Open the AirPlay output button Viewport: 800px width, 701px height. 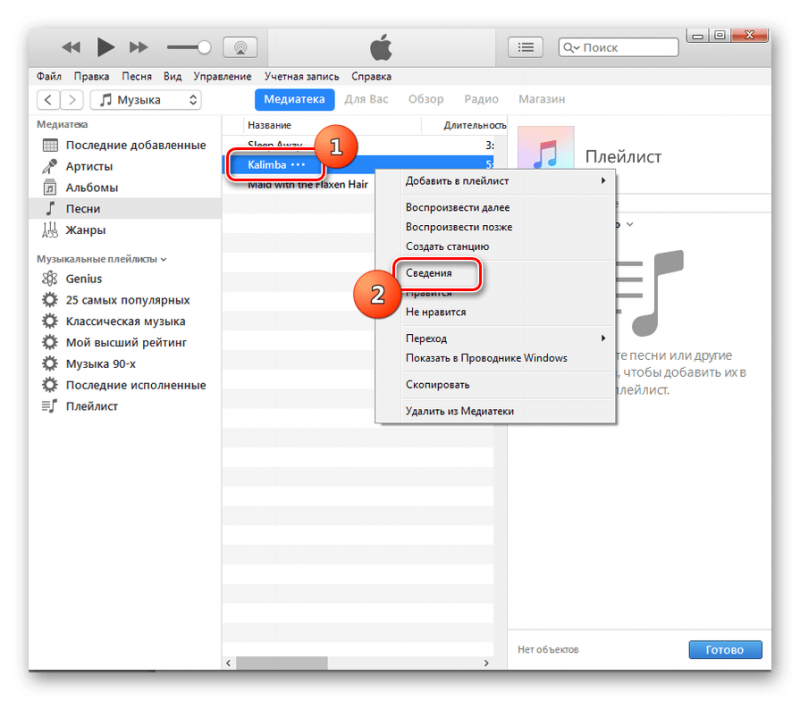240,47
